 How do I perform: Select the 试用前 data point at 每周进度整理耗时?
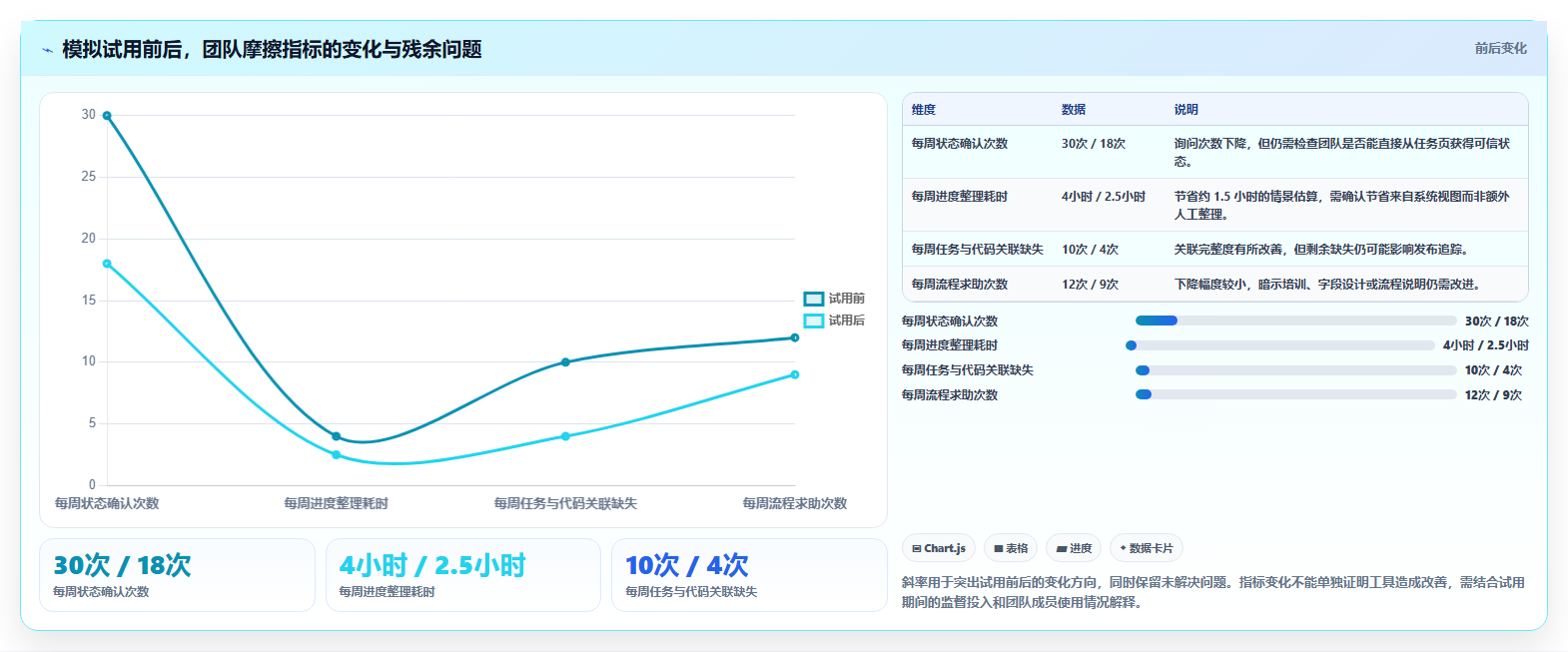336,436
